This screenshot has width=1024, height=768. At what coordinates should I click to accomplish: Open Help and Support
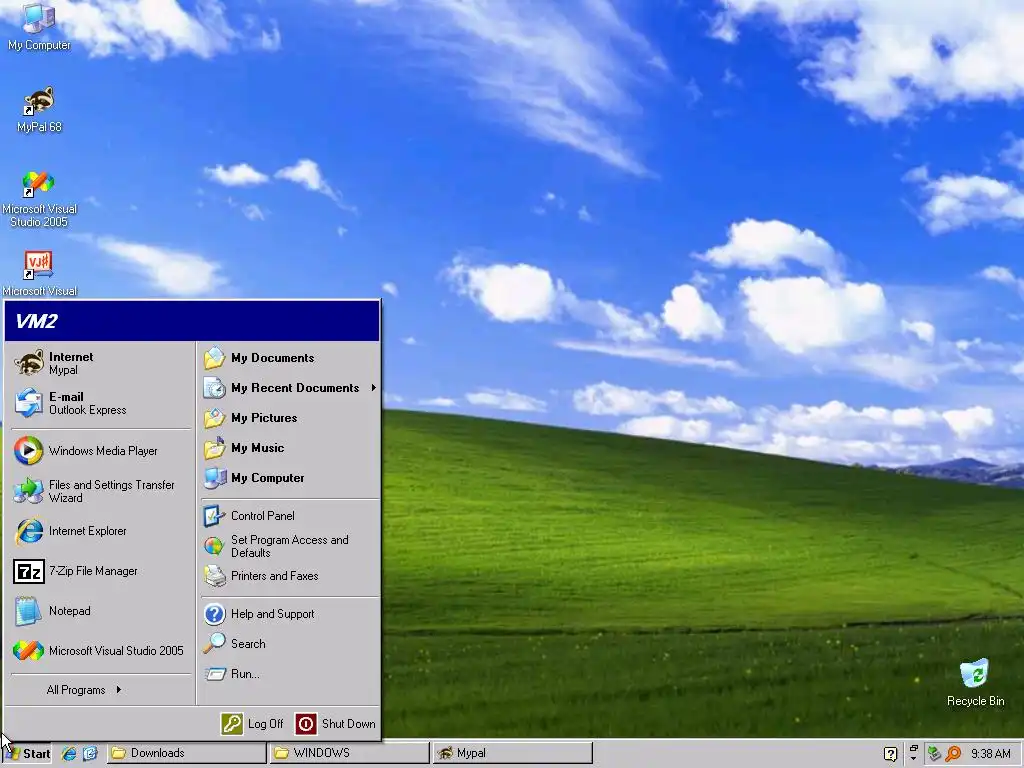click(x=290, y=614)
